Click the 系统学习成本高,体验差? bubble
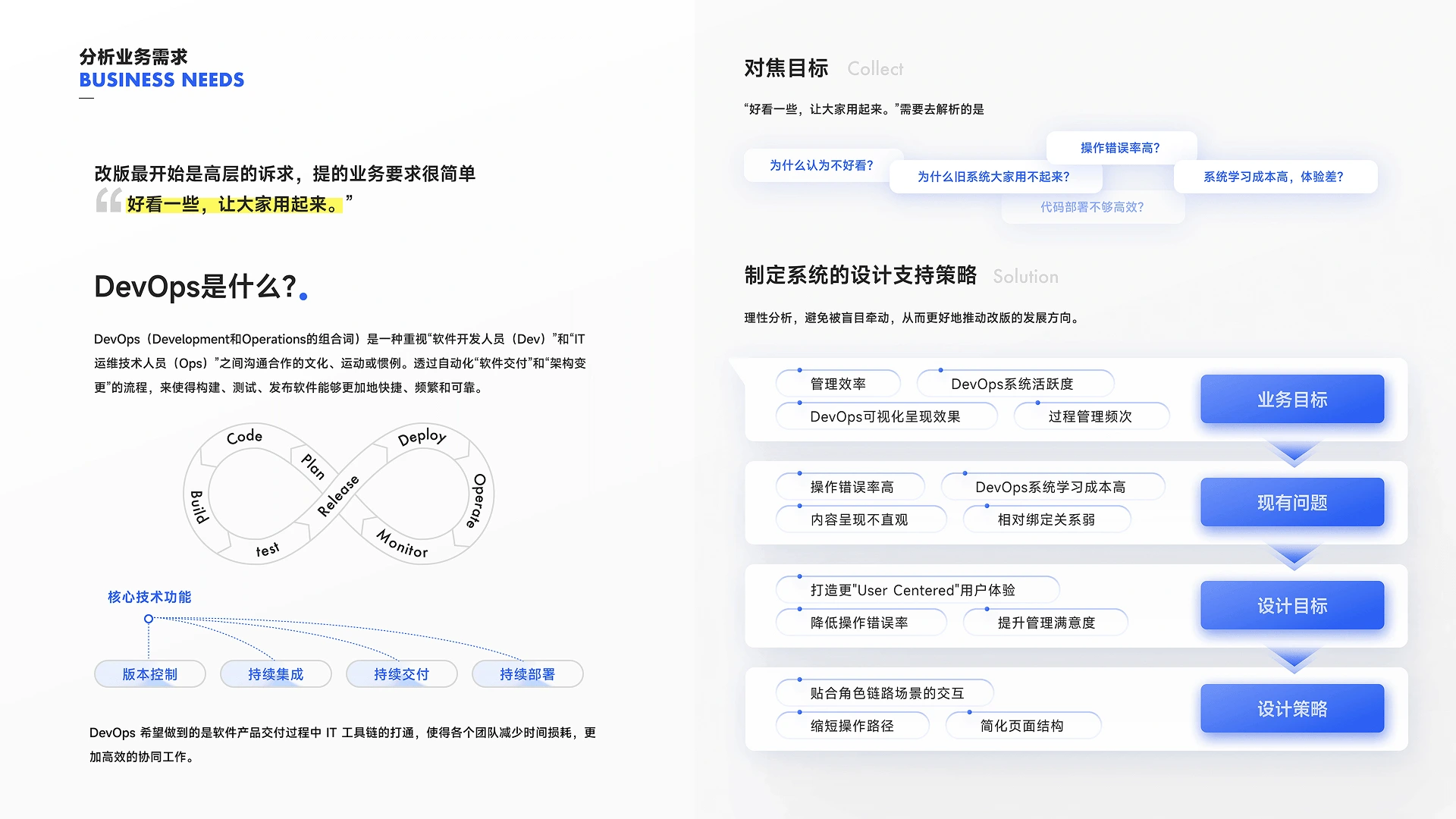Screen dimensions: 1456x819 coord(1274,177)
